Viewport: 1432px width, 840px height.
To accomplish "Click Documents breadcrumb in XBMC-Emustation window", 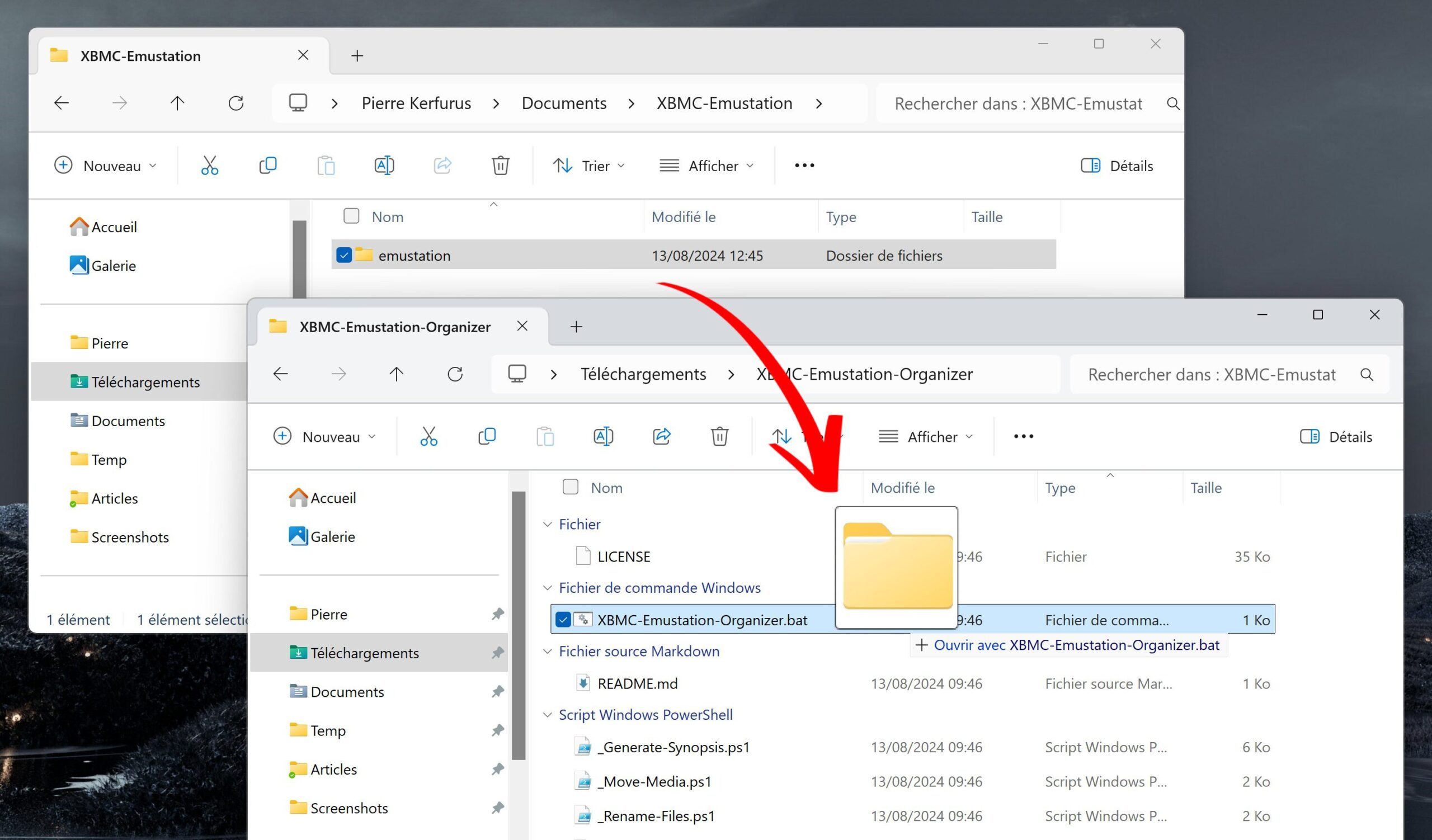I will 564,103.
